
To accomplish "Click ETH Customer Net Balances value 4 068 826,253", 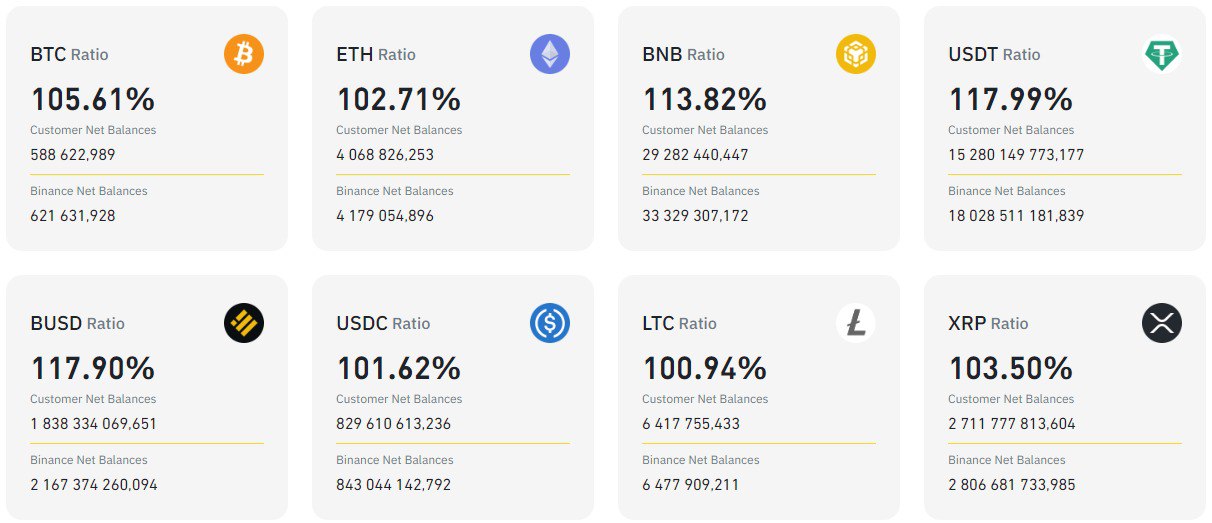I will coord(385,155).
